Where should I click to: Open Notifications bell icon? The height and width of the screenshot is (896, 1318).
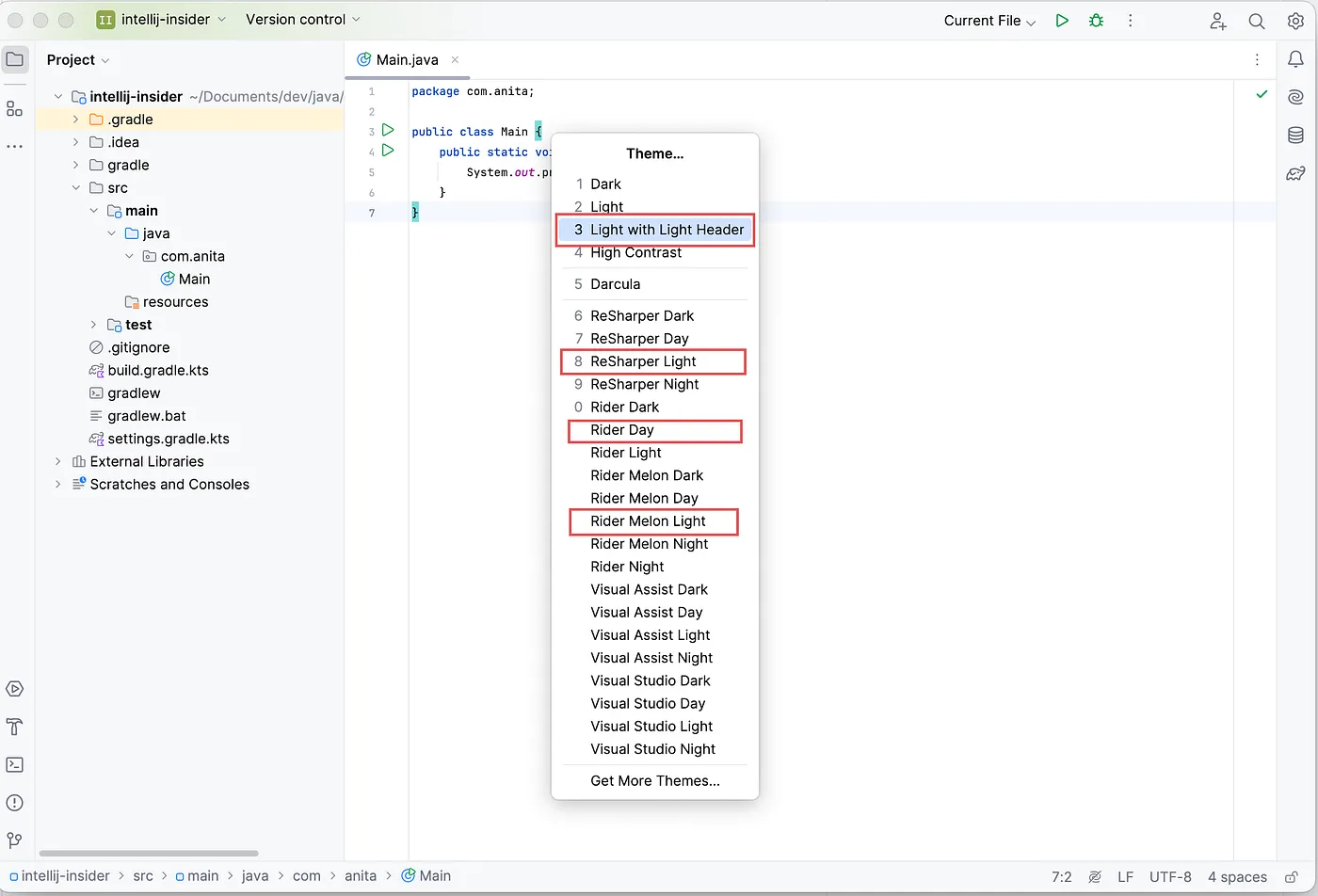tap(1295, 59)
